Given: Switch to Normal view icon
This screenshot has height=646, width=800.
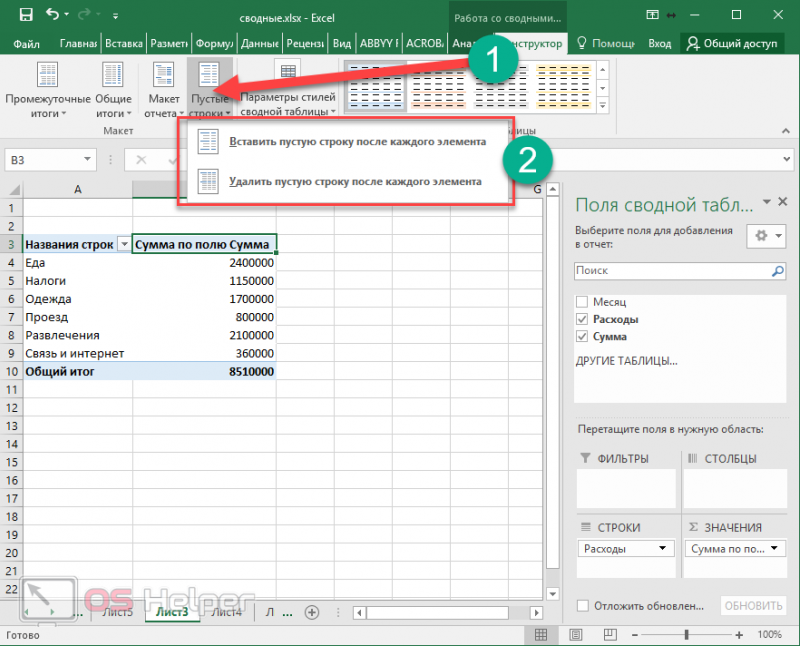Looking at the screenshot, I should click(x=541, y=635).
